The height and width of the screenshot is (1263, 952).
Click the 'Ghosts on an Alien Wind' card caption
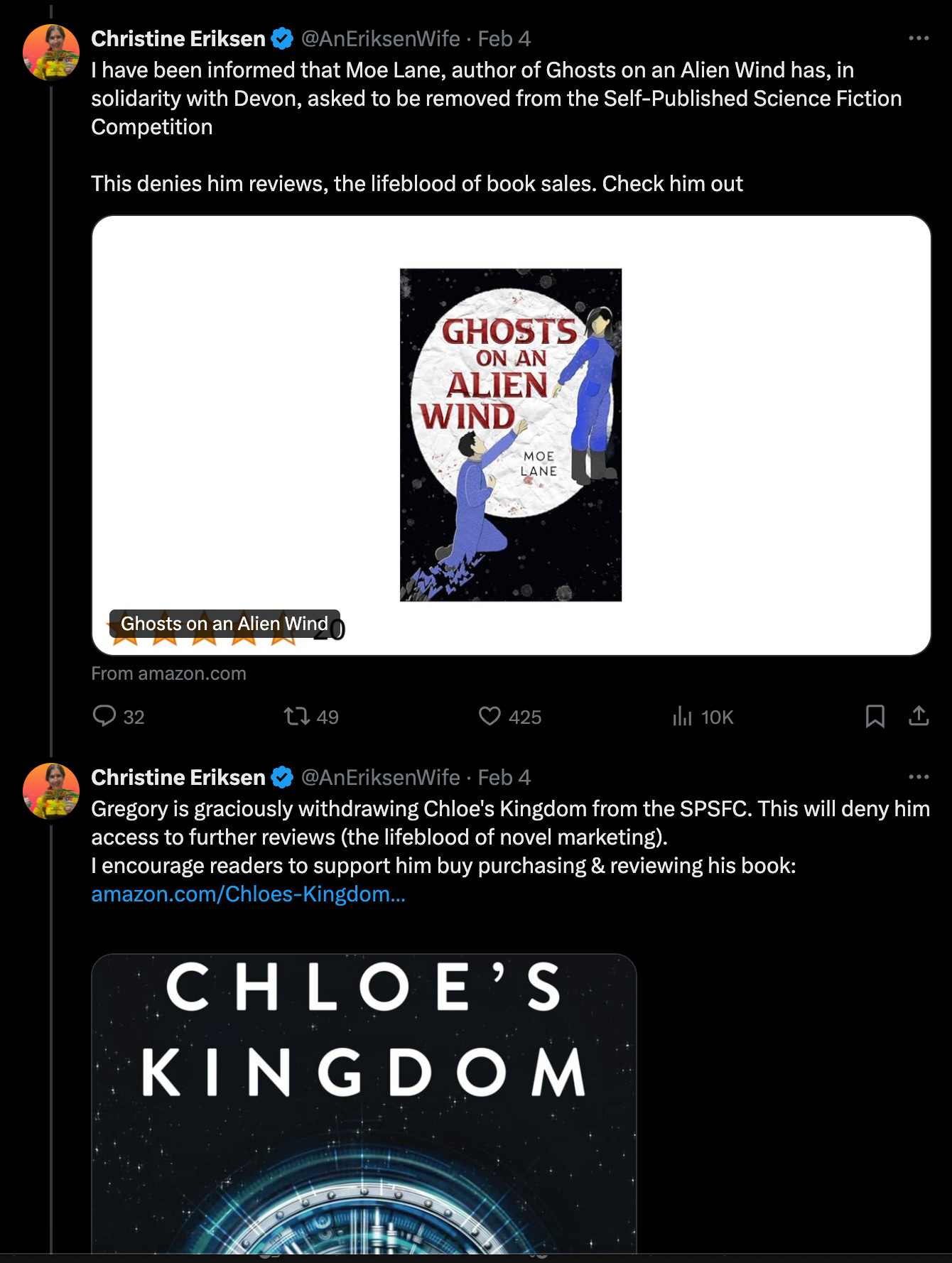pyautogui.click(x=225, y=624)
